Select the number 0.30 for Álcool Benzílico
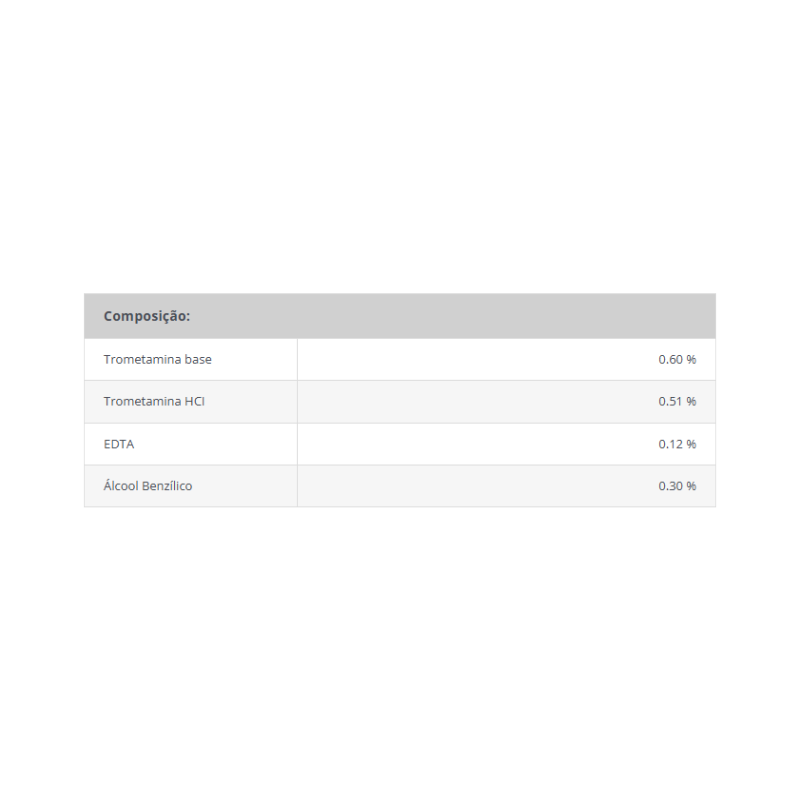Screen dimensions: 800x800 670,486
